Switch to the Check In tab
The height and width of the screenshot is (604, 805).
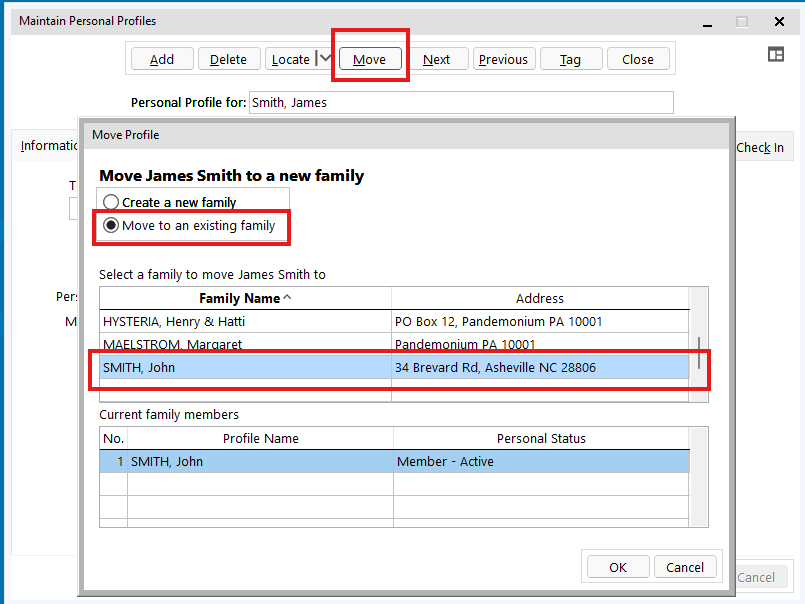[760, 147]
